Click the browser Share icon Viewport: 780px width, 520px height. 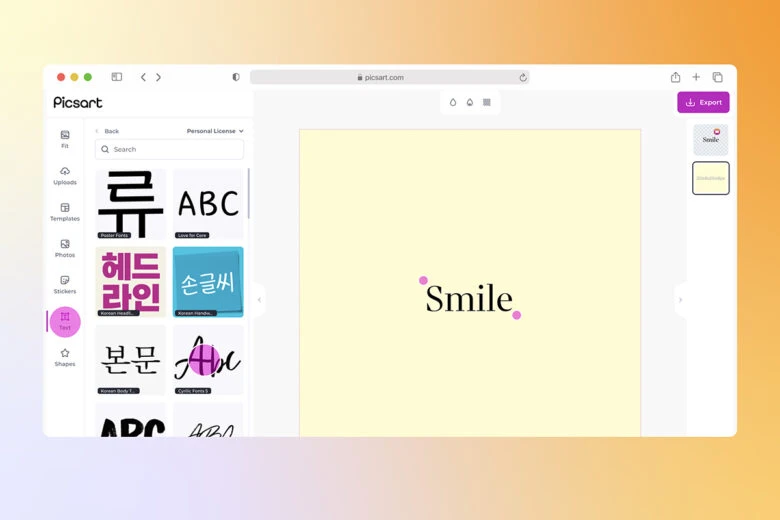point(675,77)
